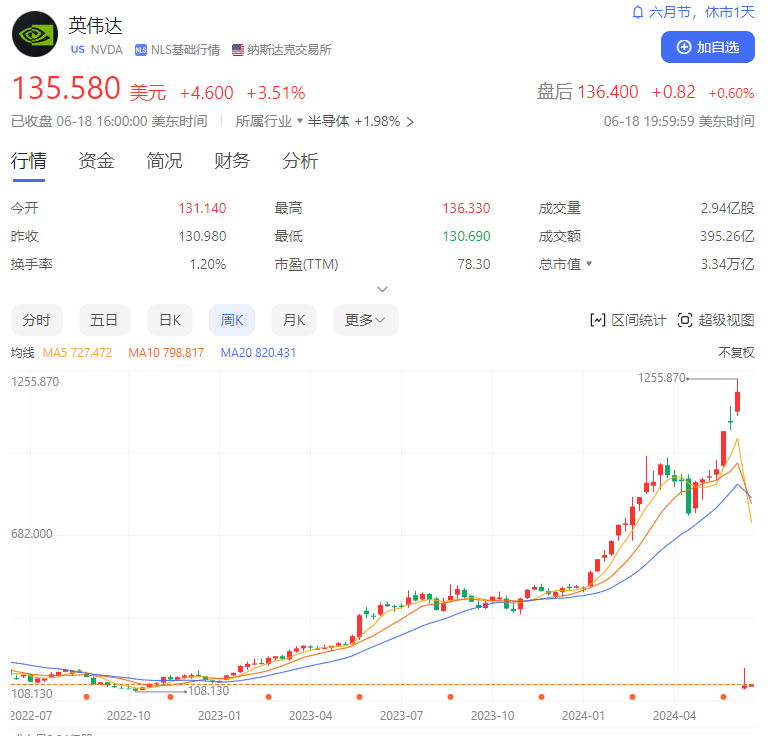Switch chart to 月K

(294, 320)
